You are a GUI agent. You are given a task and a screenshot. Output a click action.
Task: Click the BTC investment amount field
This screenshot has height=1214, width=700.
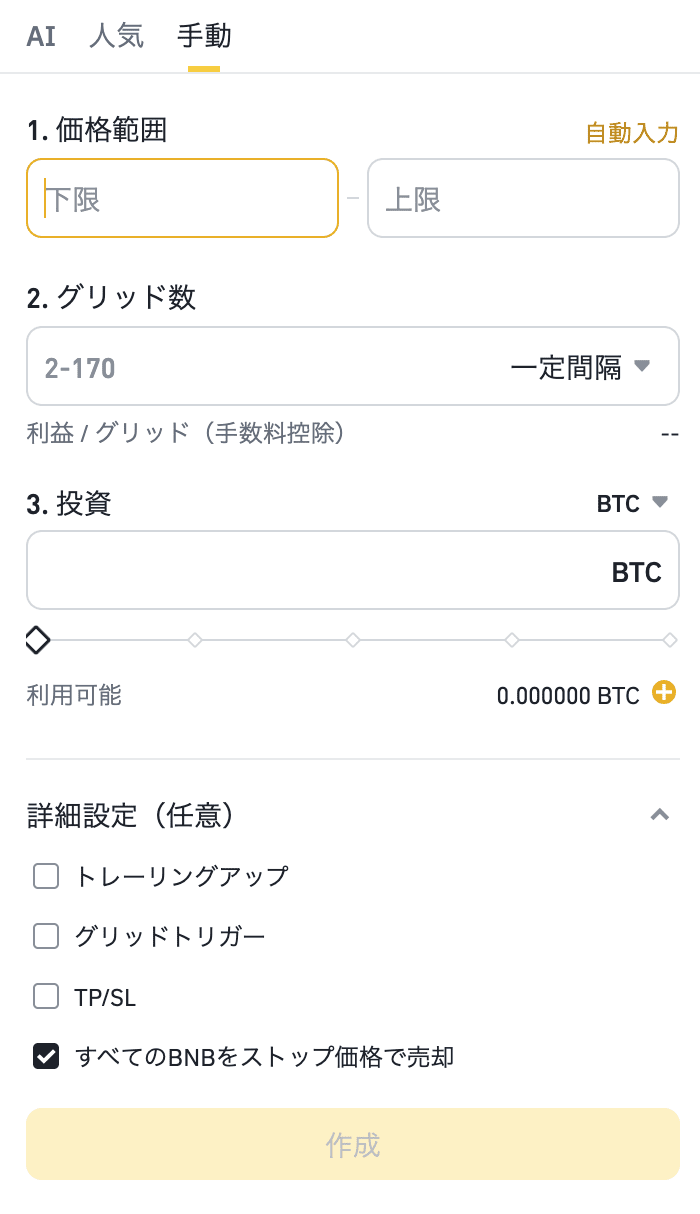[x=353, y=570]
